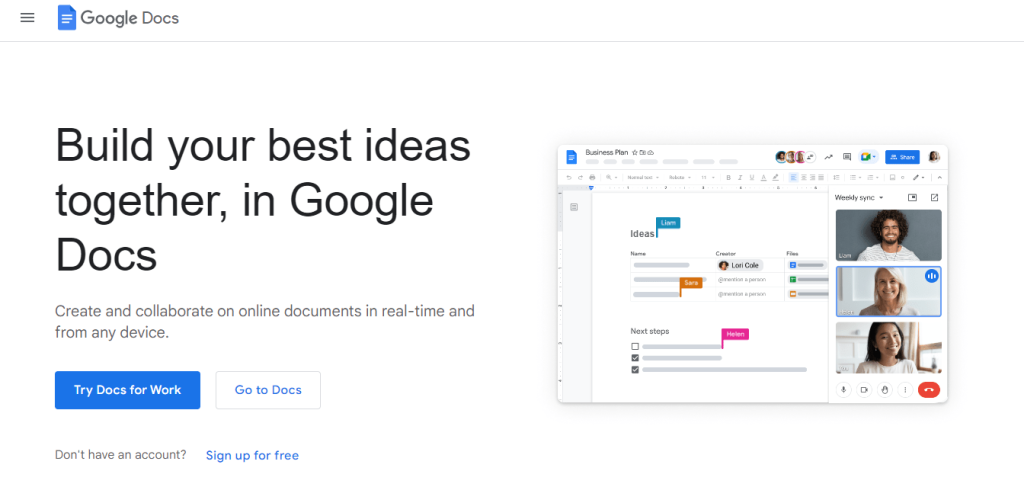1024x487 pixels.
Task: Collapse toolbar with the up chevron
Action: 940,178
